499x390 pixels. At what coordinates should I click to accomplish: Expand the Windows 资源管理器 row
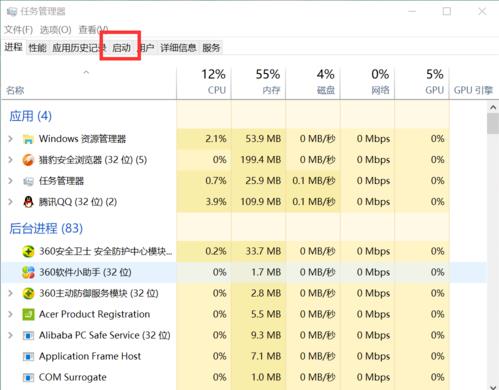(11, 139)
